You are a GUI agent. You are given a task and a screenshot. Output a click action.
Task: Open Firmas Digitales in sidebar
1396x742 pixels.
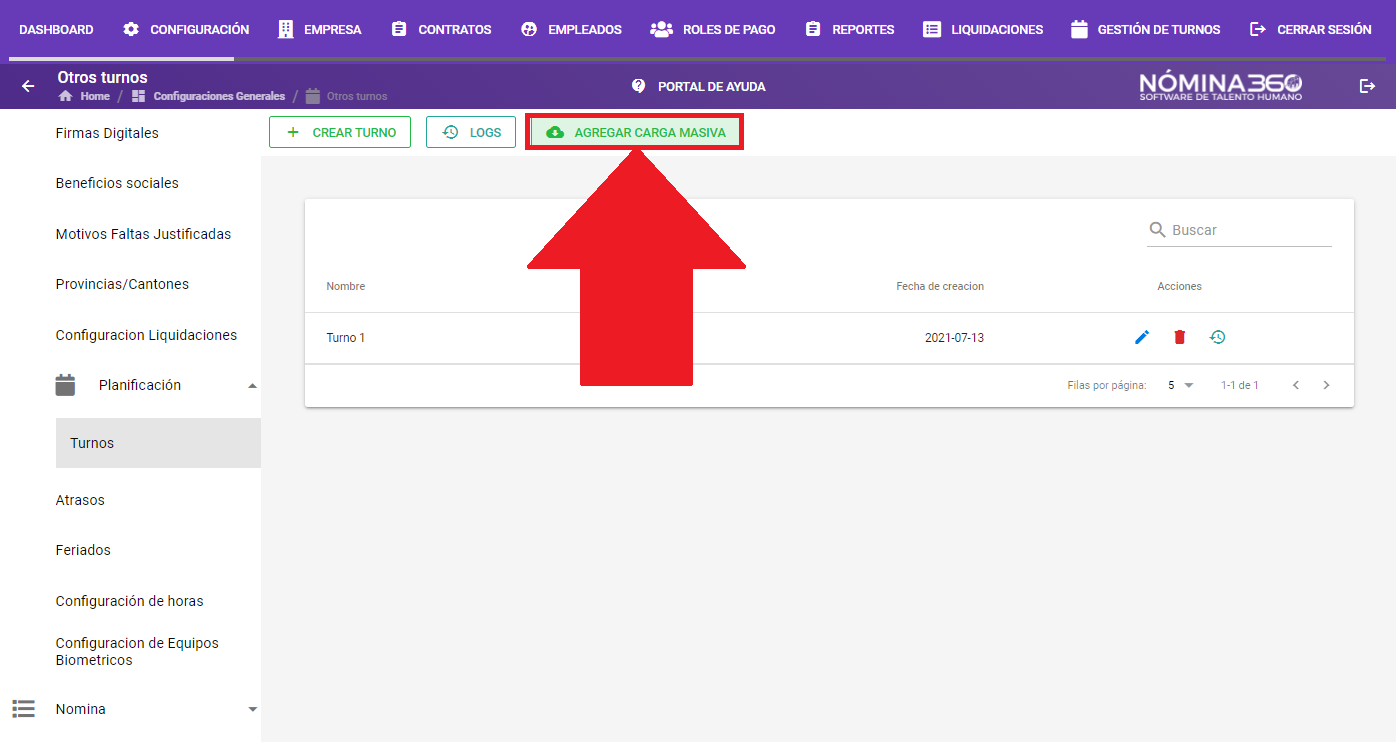click(x=107, y=133)
